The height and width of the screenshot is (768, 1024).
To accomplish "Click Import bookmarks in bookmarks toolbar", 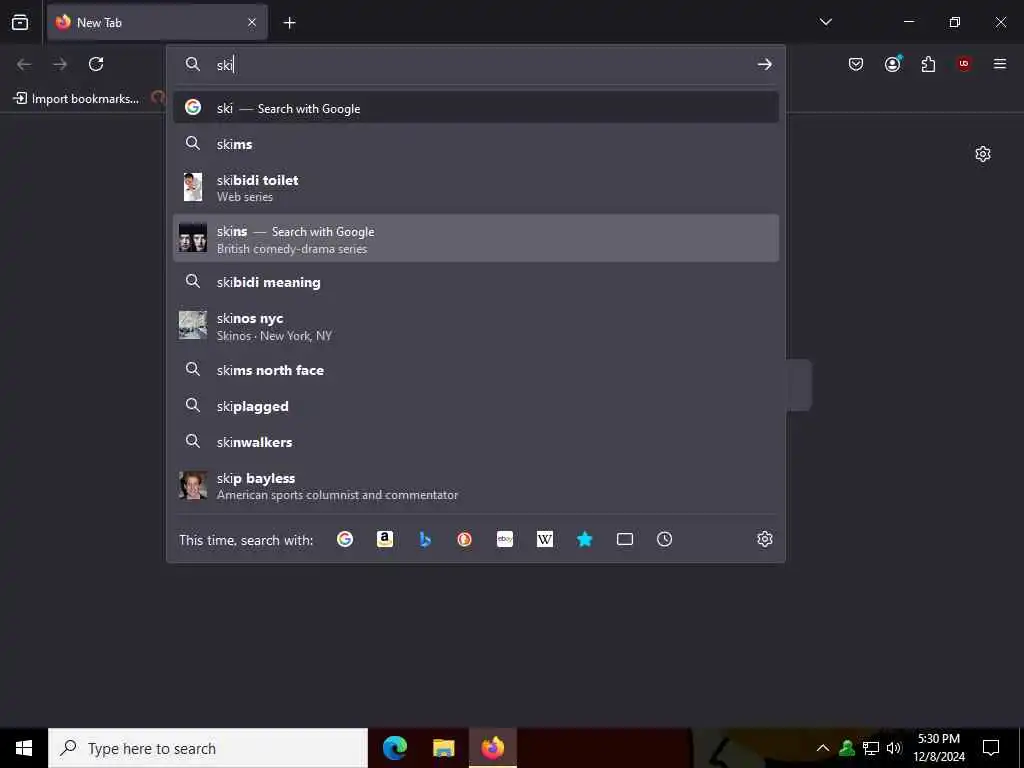I will coord(76,99).
